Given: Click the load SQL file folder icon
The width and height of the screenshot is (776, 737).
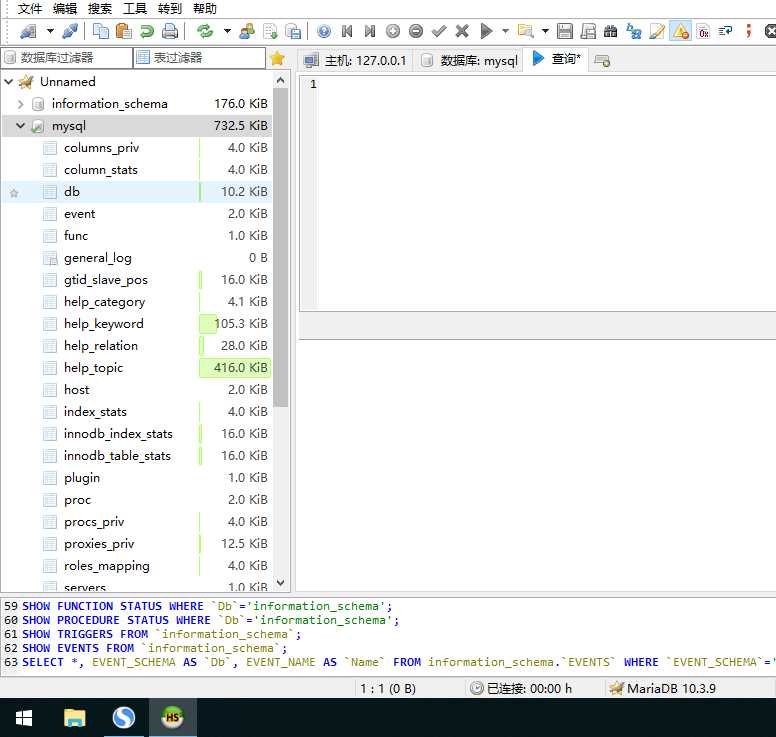Looking at the screenshot, I should click(x=525, y=32).
